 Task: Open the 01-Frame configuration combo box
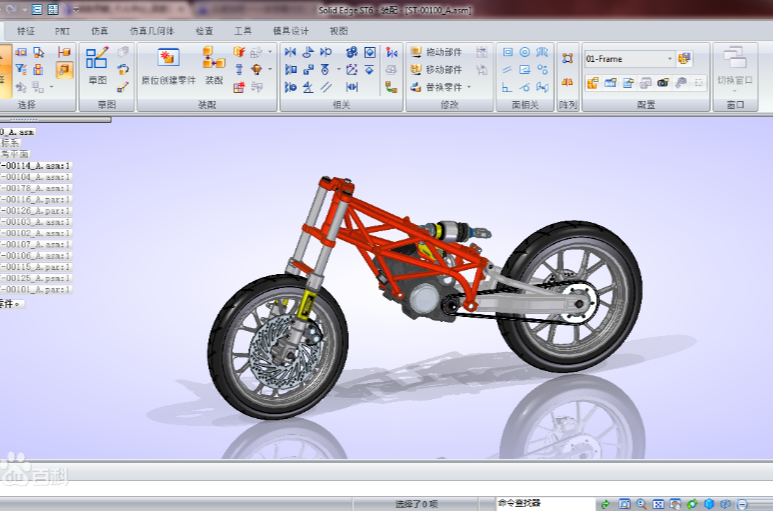tap(629, 59)
